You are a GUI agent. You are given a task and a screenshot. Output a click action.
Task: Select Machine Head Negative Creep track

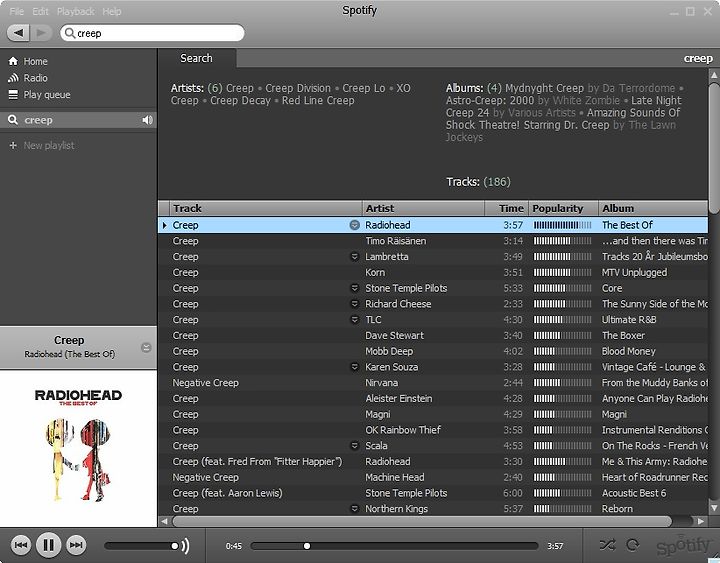[x=433, y=478]
